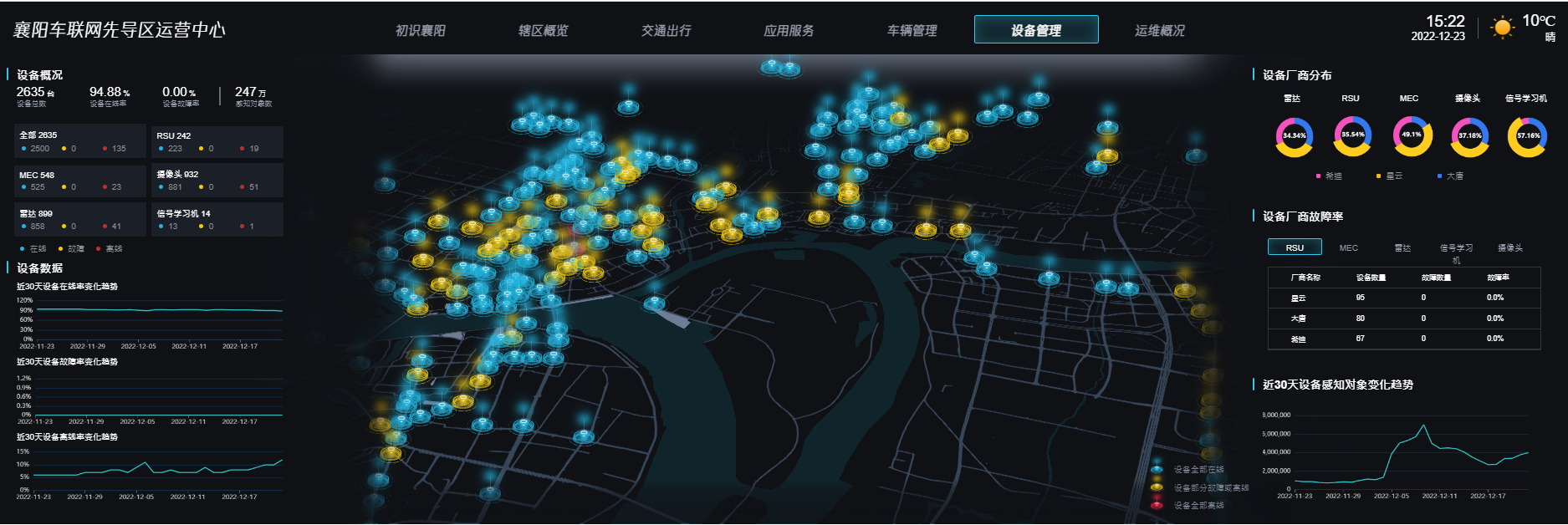Switch to the 交通出行 navigation tab

666,30
